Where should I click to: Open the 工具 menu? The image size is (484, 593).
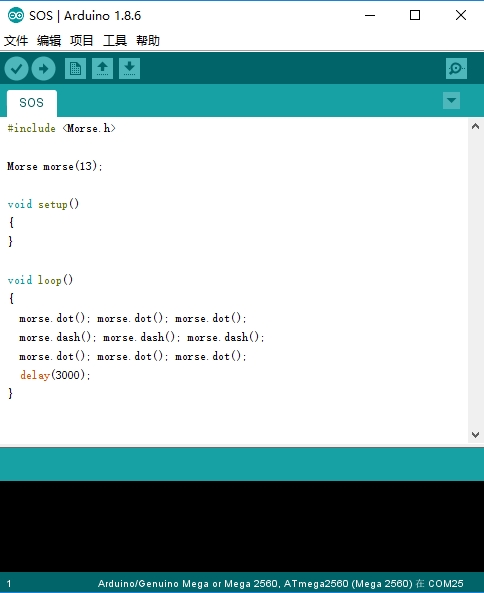pyautogui.click(x=115, y=40)
